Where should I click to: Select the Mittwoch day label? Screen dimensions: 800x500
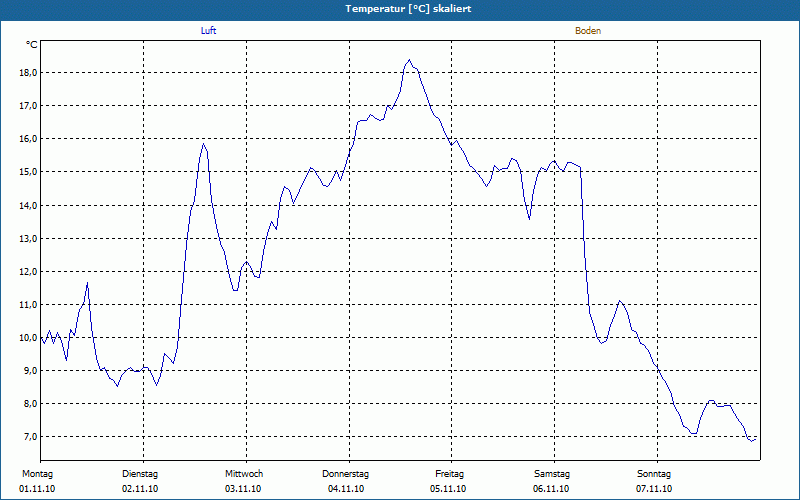(x=244, y=474)
